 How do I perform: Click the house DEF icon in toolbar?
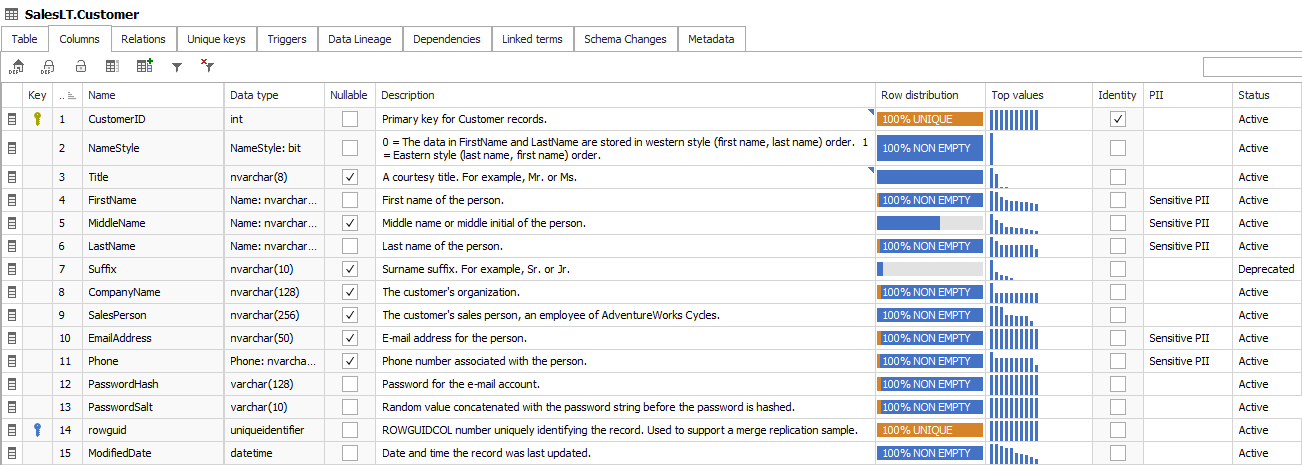(x=17, y=67)
